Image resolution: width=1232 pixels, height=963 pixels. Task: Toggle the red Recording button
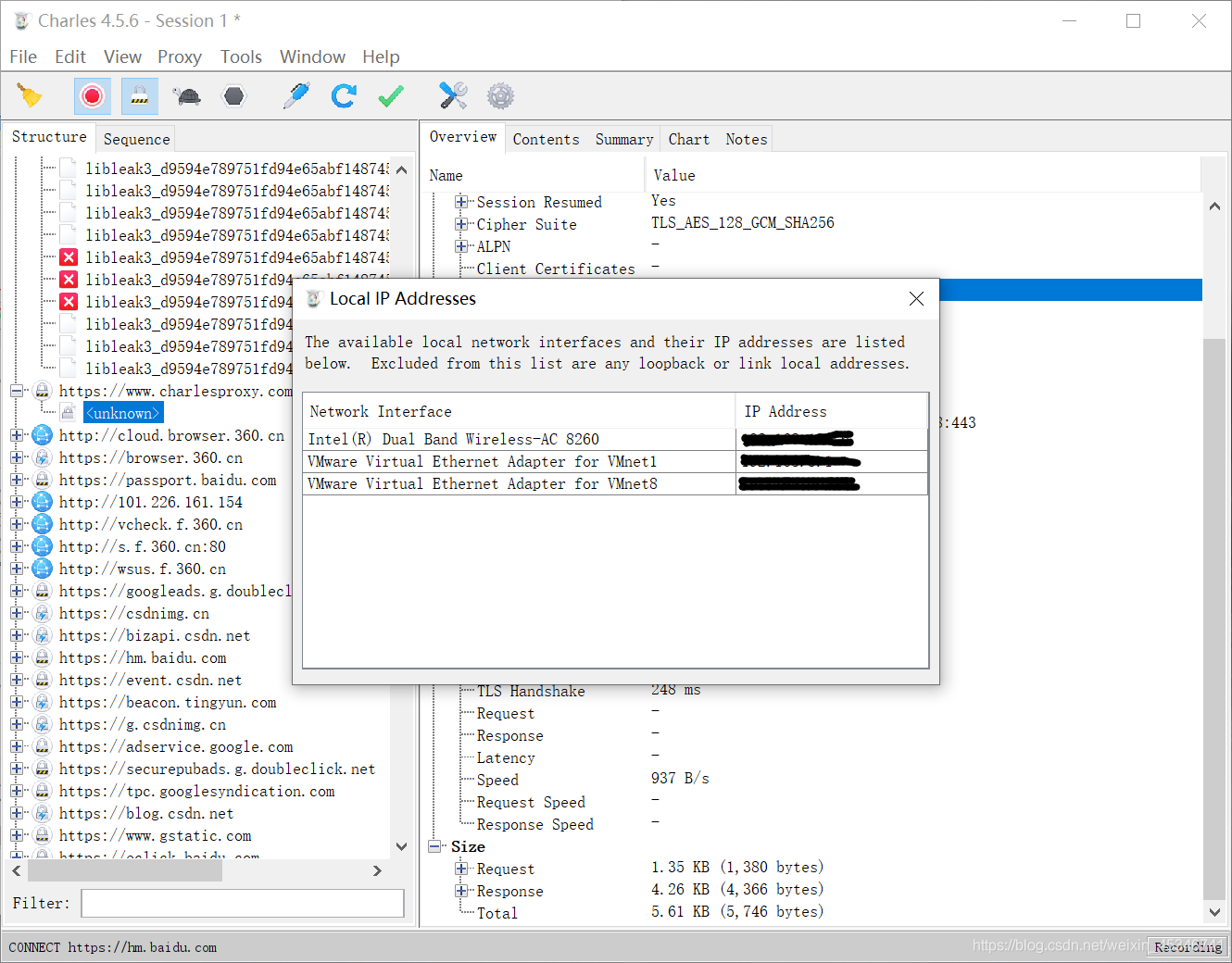pos(92,95)
